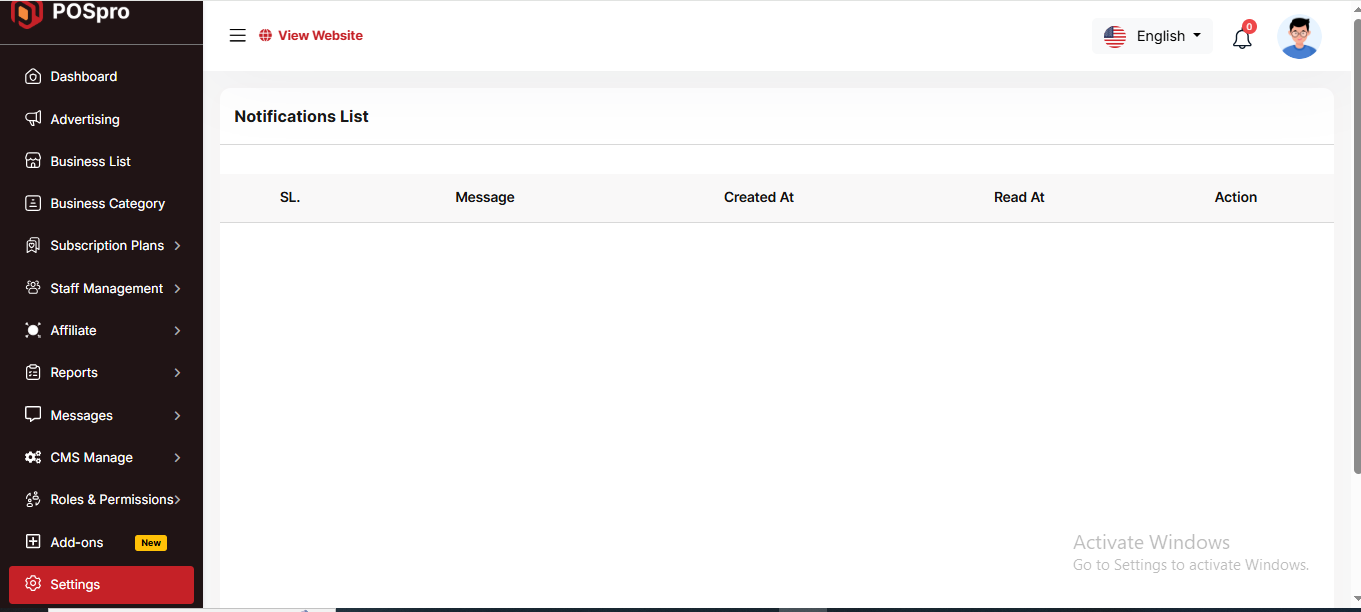The width and height of the screenshot is (1361, 612).
Task: Click the vertical page scrollbar
Action: (1355, 240)
